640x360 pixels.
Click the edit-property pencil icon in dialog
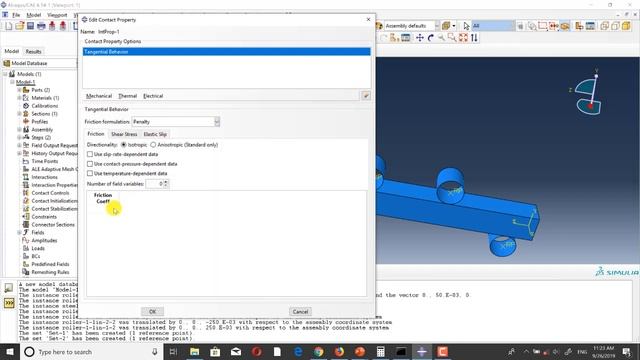tap(366, 96)
